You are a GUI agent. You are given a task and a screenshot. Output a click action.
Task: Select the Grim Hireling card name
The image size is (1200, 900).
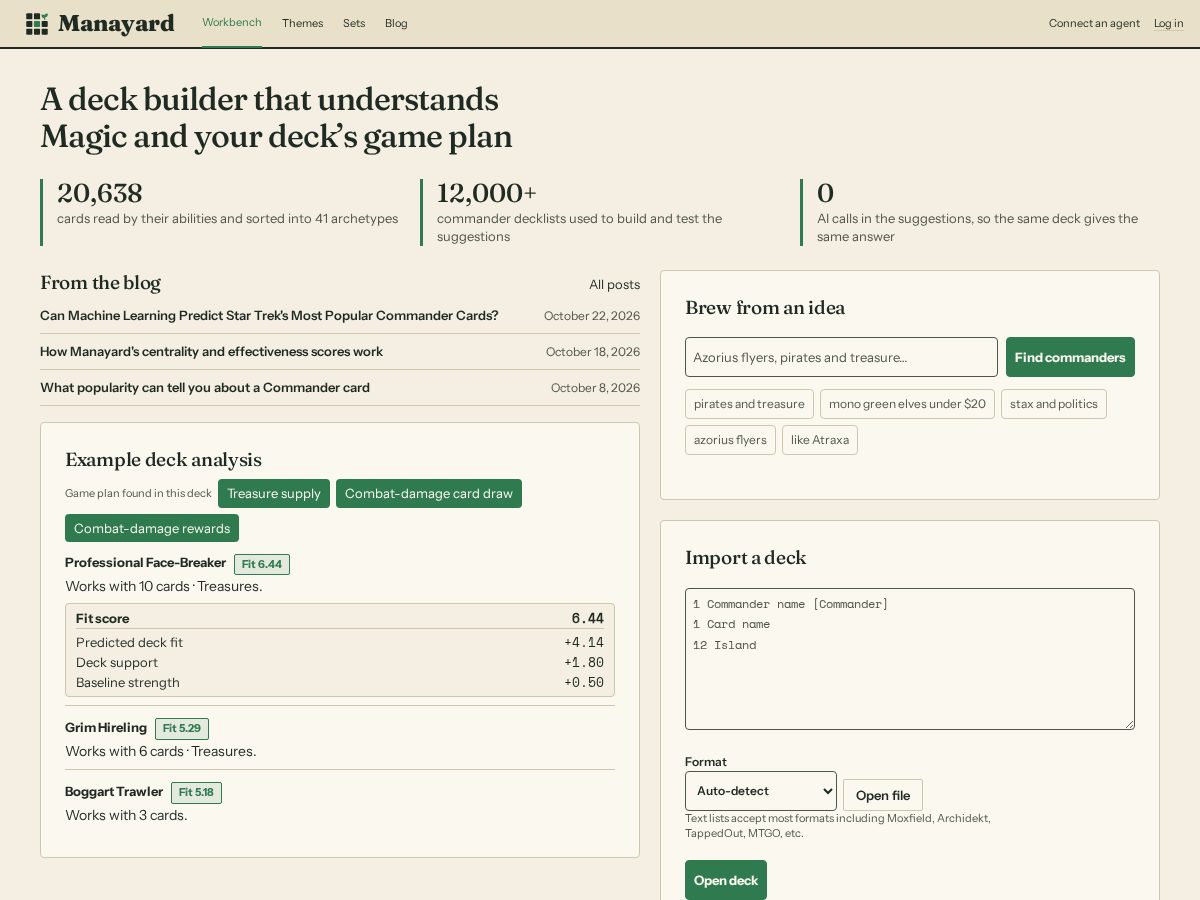coord(106,728)
